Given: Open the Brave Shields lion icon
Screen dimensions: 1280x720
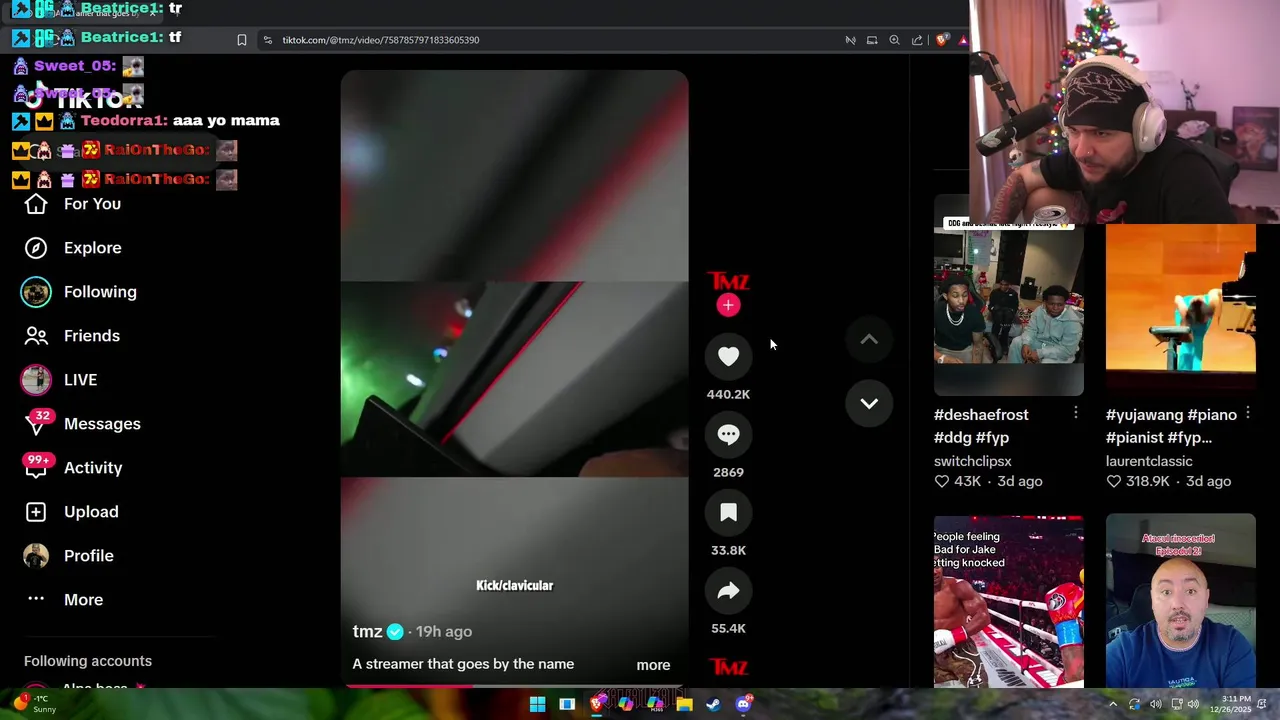Looking at the screenshot, I should coord(942,40).
